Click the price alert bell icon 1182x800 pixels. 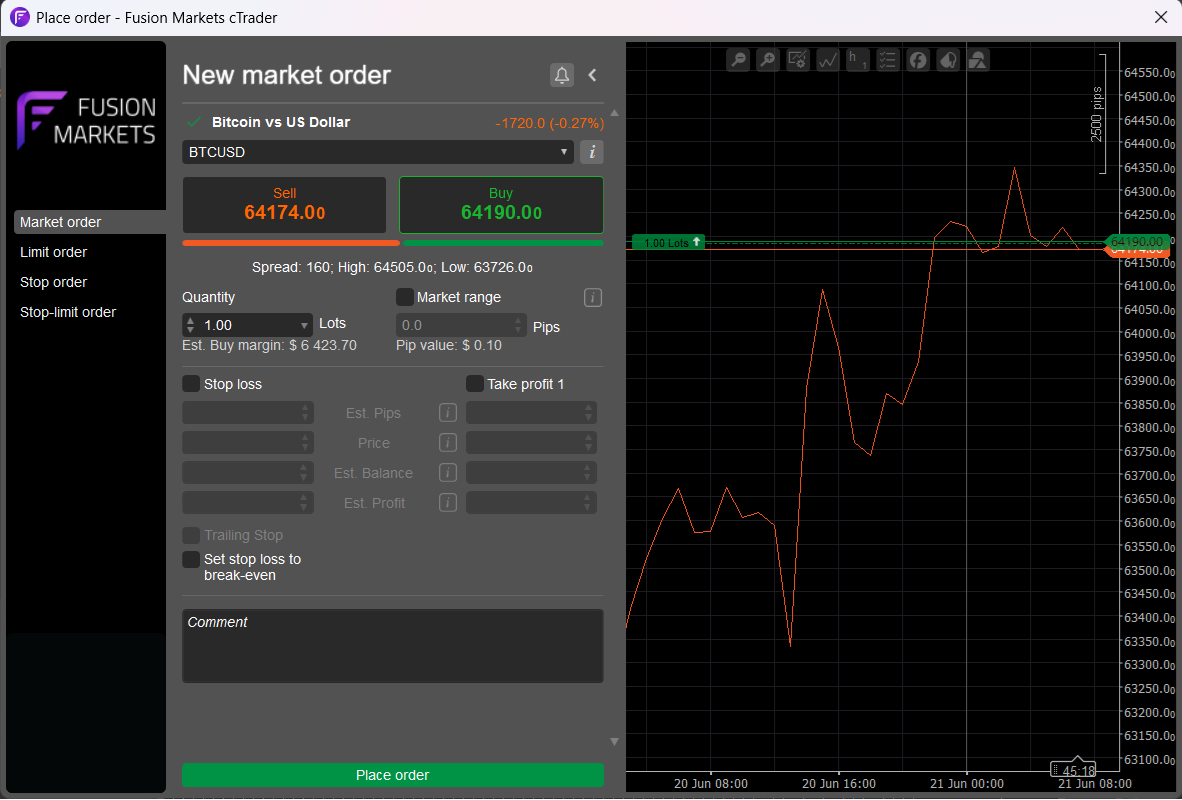(x=562, y=75)
